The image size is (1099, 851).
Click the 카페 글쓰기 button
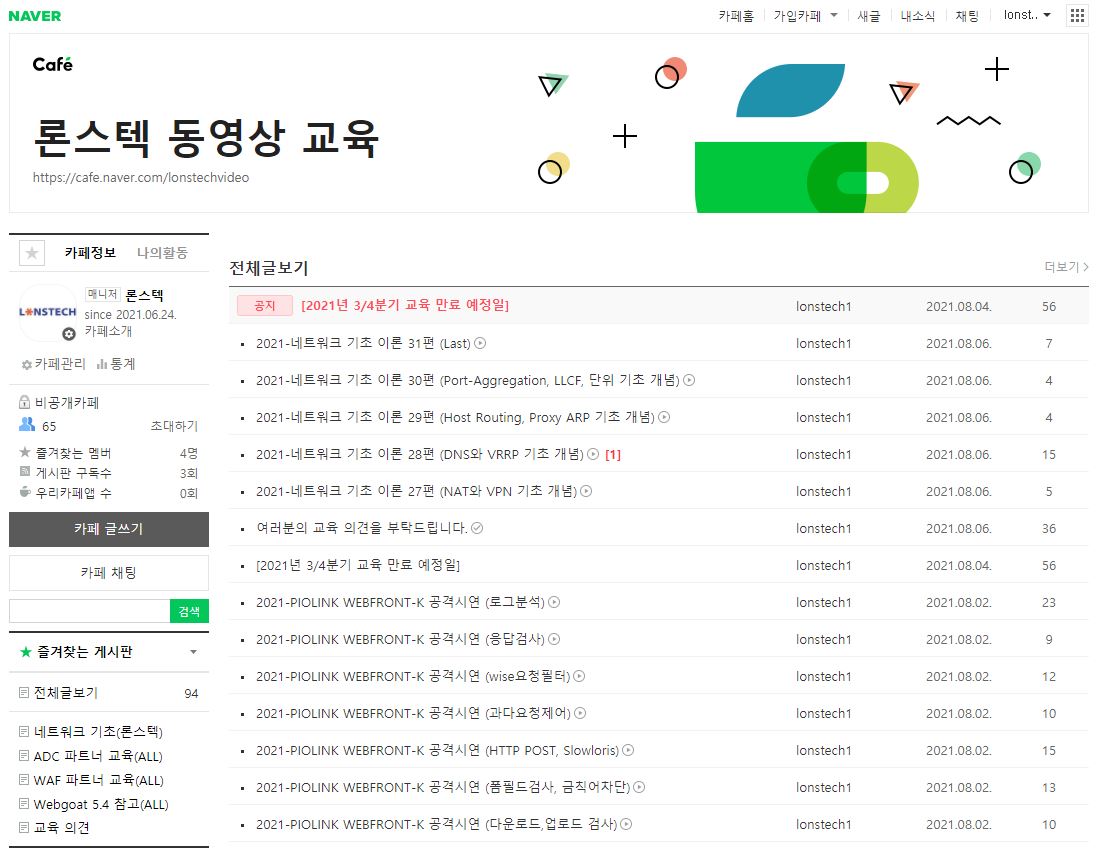[x=109, y=529]
